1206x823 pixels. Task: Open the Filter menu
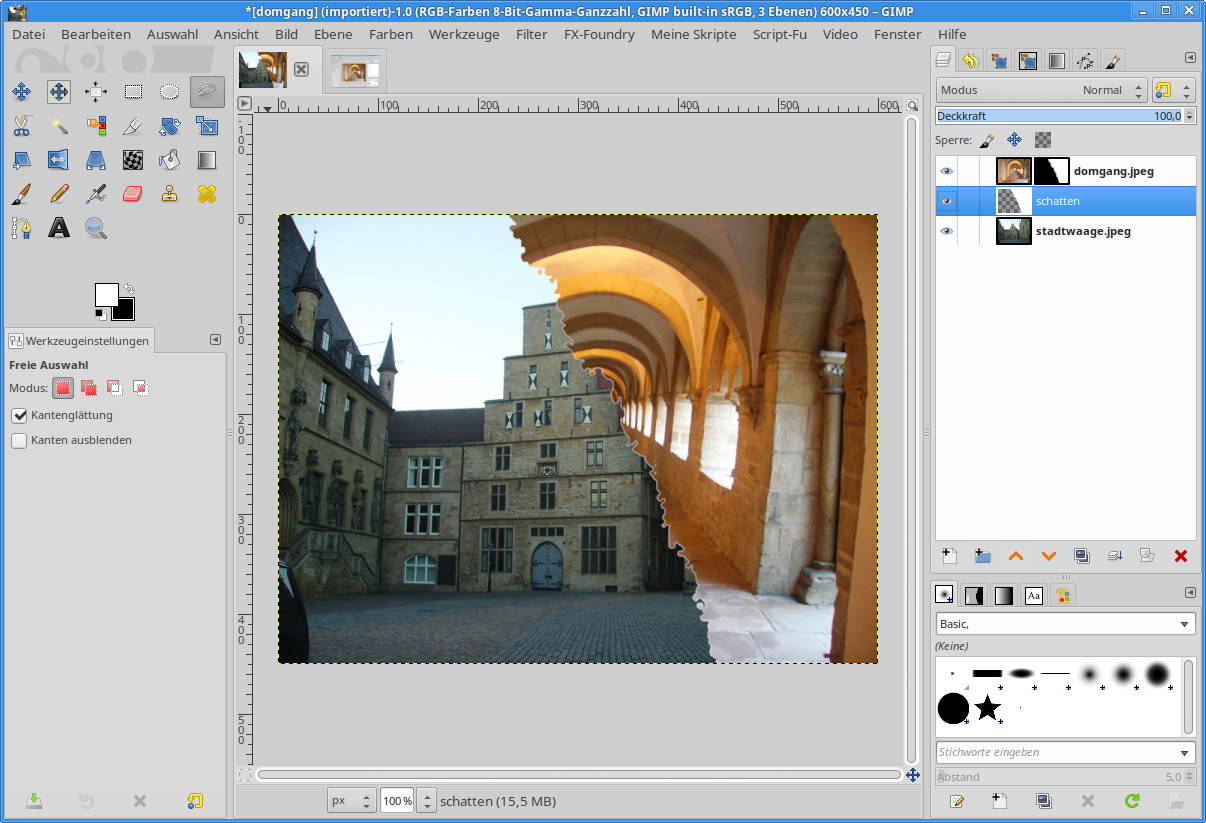[531, 34]
